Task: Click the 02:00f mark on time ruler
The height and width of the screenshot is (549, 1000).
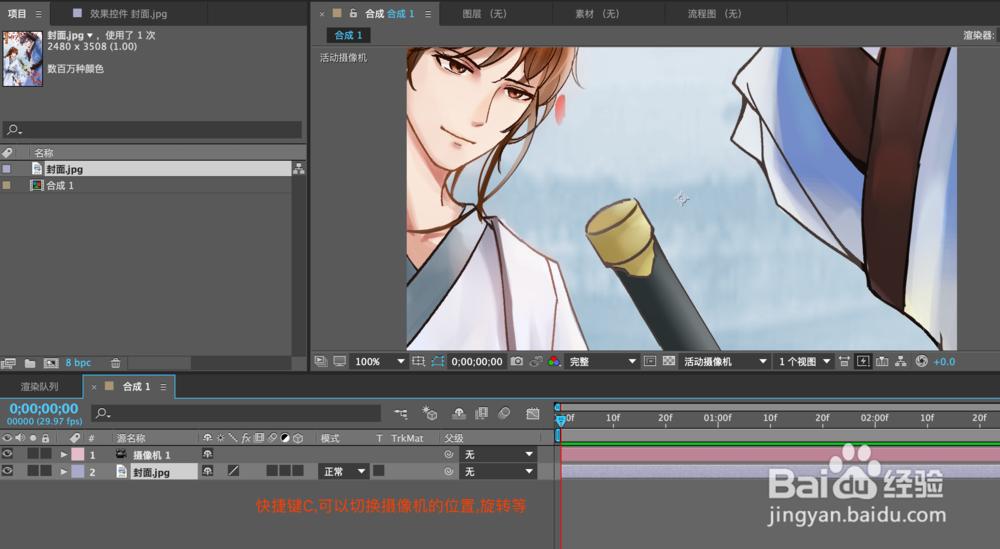Action: pyautogui.click(x=874, y=418)
